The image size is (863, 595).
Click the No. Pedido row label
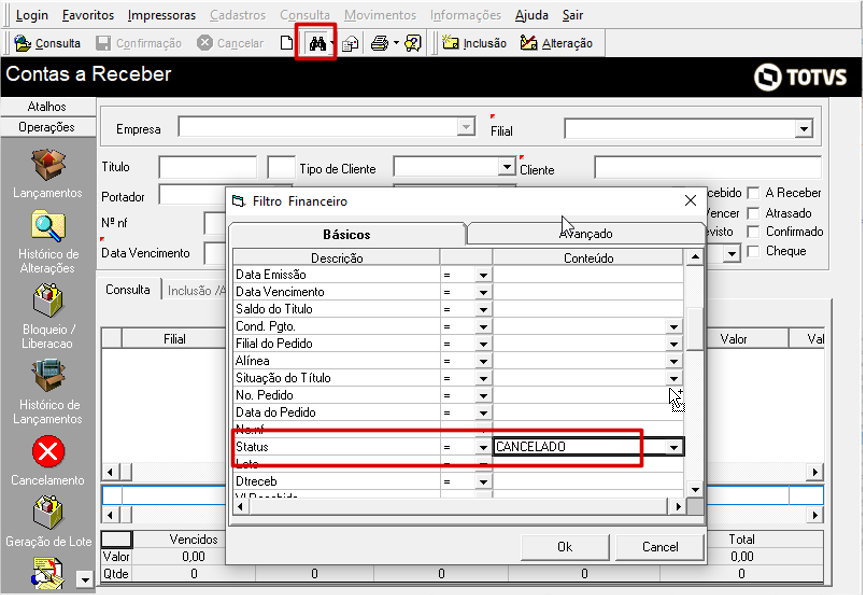pos(264,395)
